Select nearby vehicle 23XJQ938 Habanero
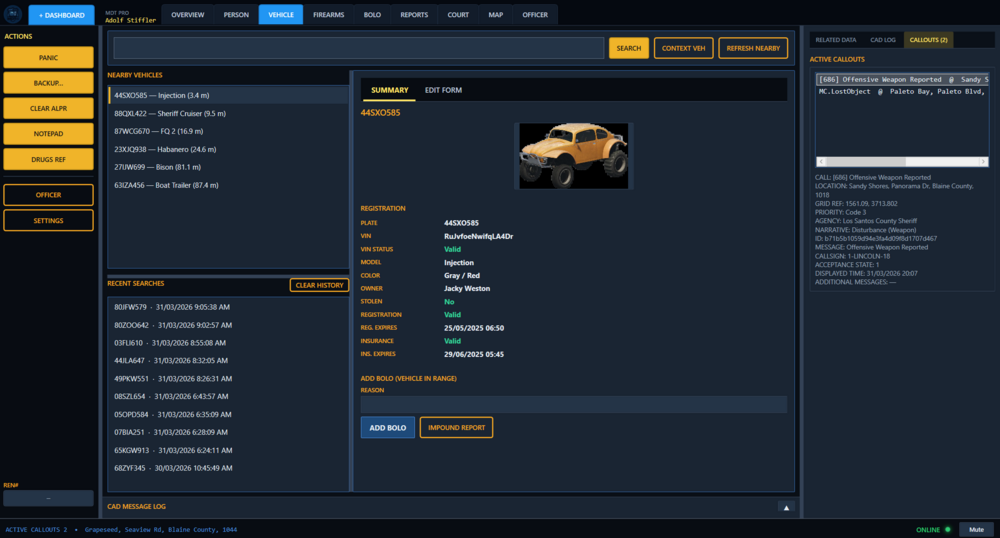The image size is (1000, 538). (x=228, y=149)
